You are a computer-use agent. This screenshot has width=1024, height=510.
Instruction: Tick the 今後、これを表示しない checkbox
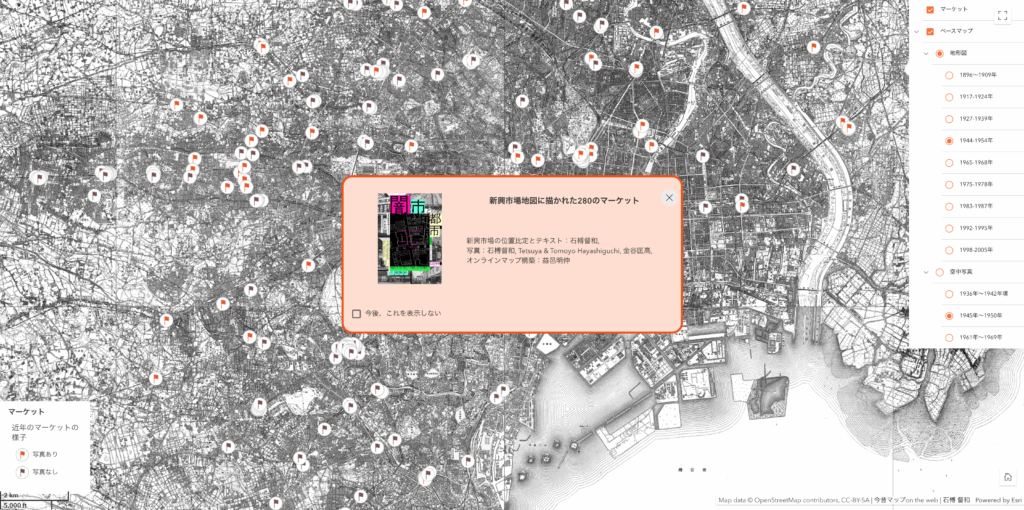coord(357,313)
